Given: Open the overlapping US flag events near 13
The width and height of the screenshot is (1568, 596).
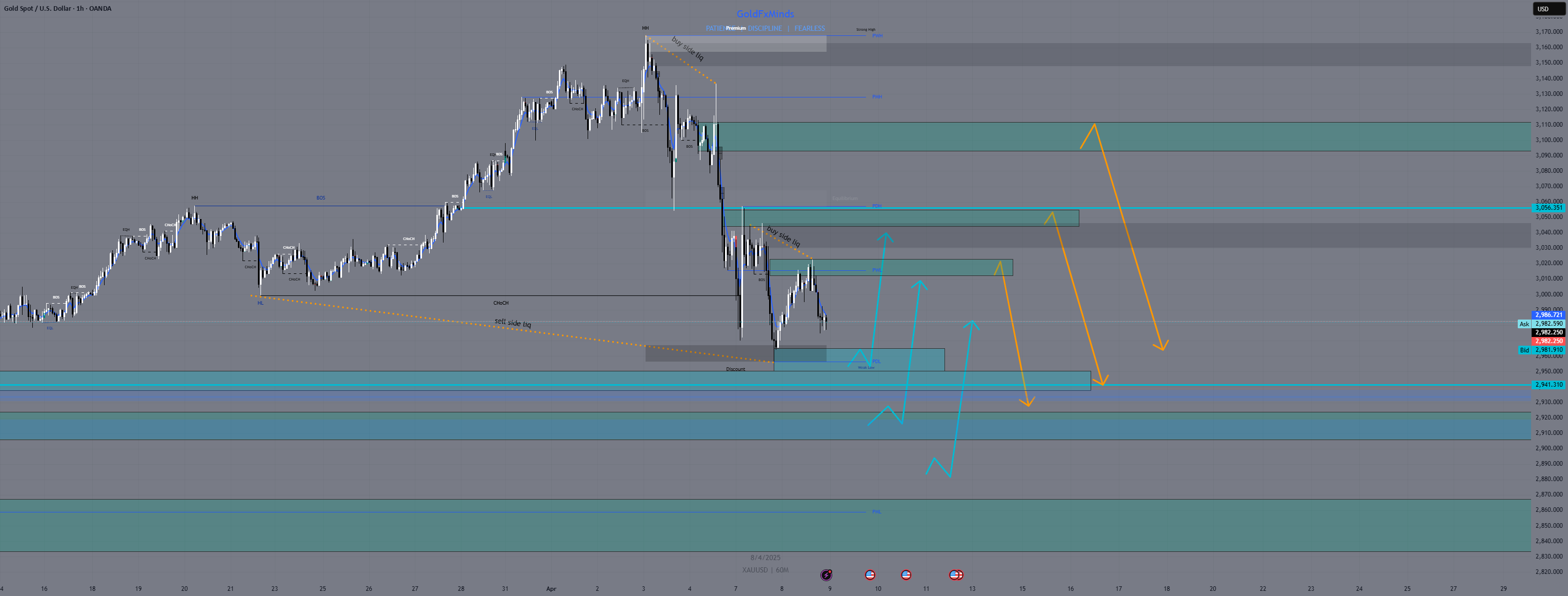Looking at the screenshot, I should (x=956, y=574).
